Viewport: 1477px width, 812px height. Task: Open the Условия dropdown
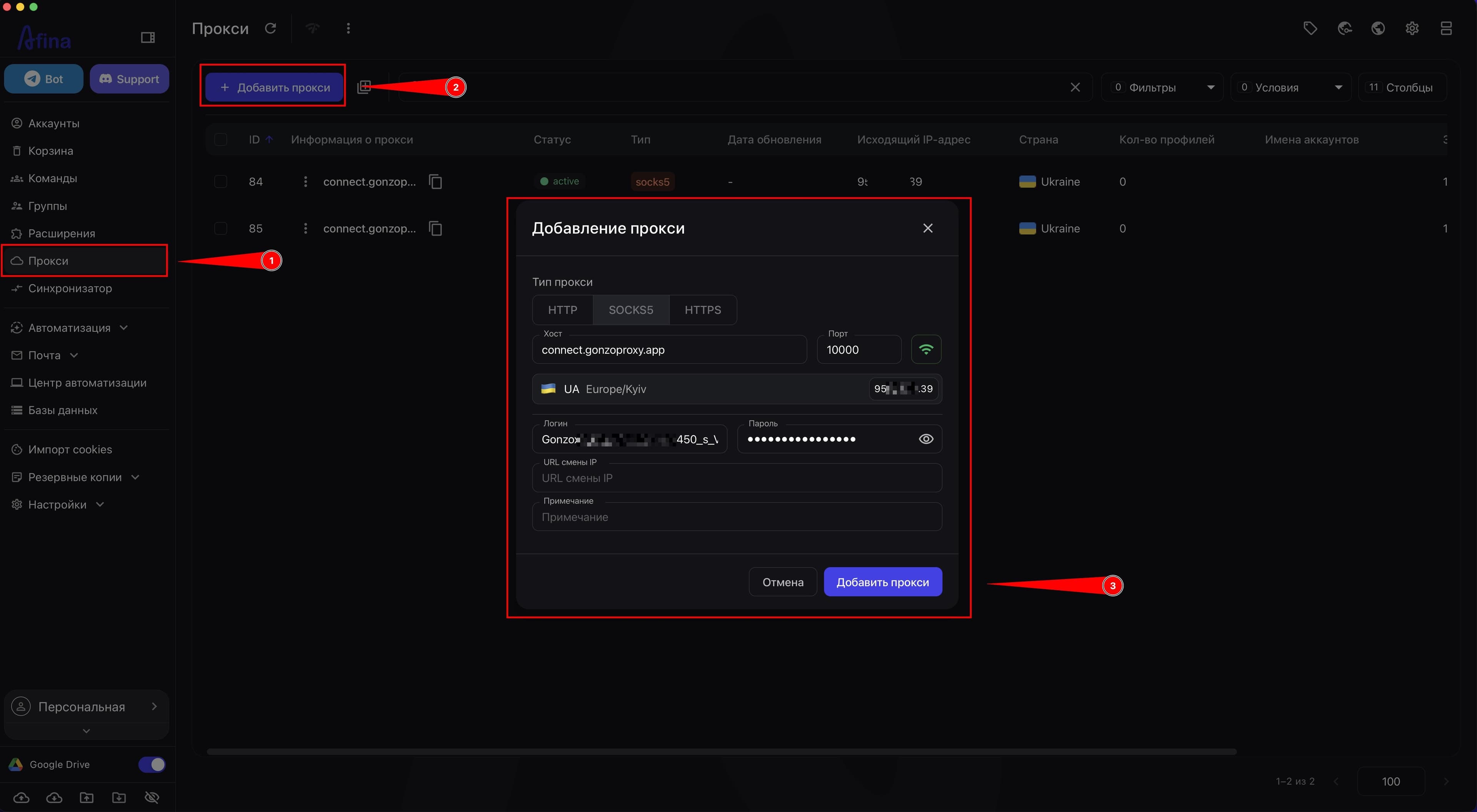[x=1291, y=87]
